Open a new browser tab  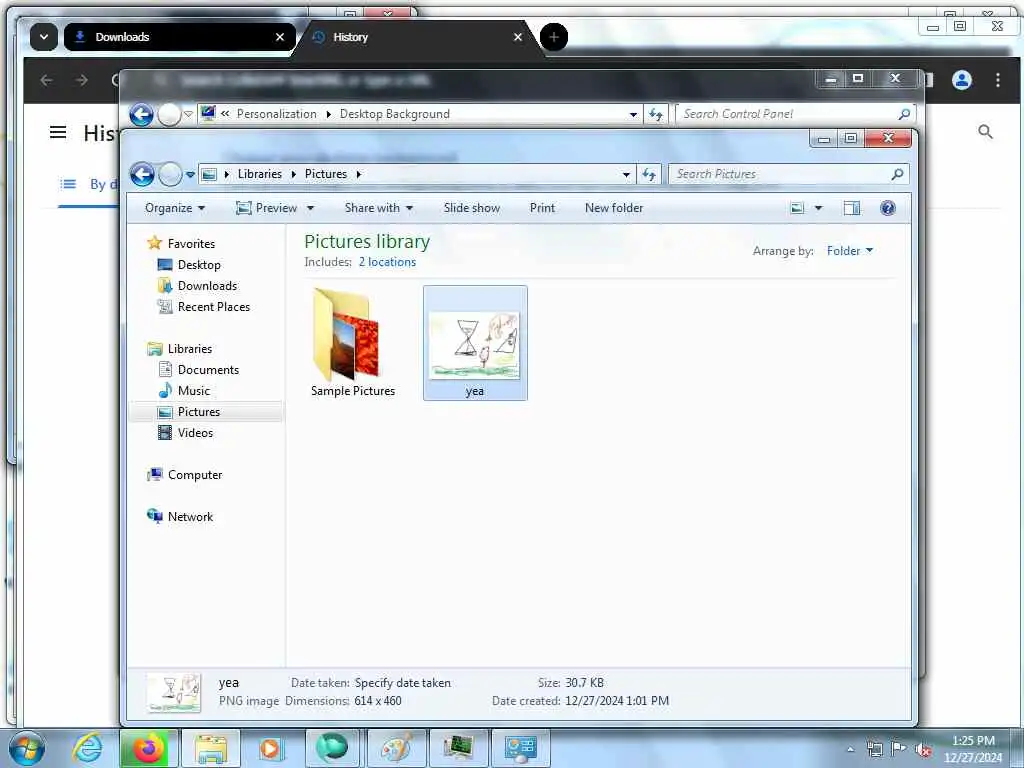coord(554,37)
